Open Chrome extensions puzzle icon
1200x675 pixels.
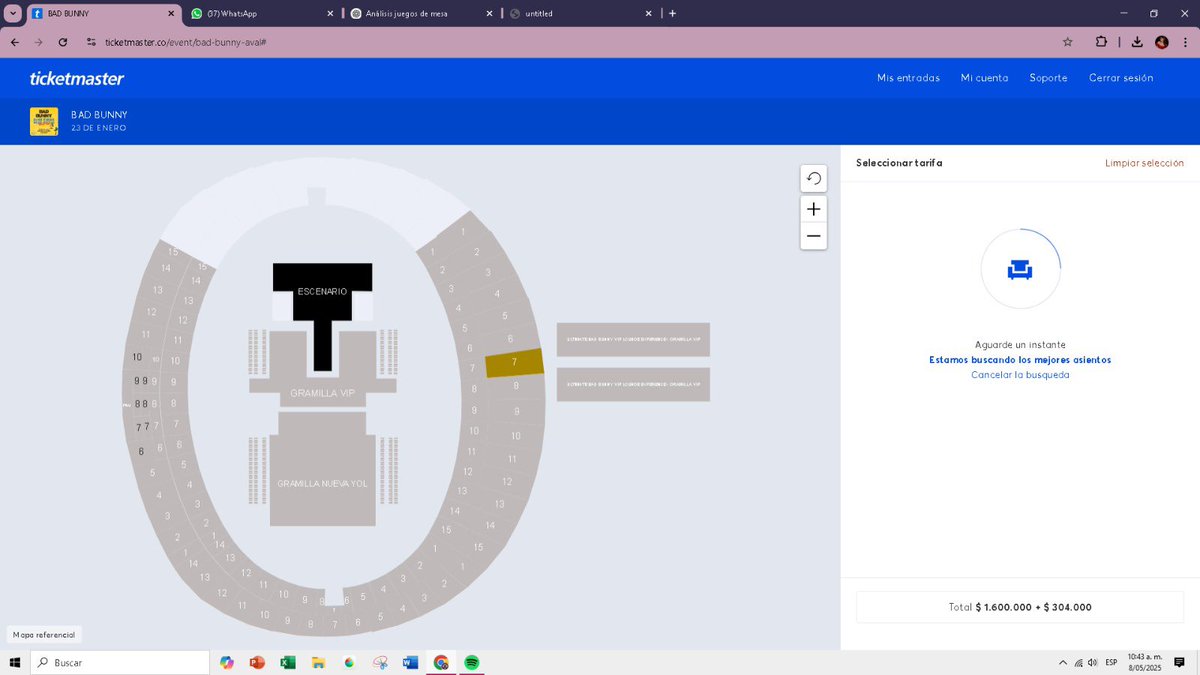point(1101,42)
